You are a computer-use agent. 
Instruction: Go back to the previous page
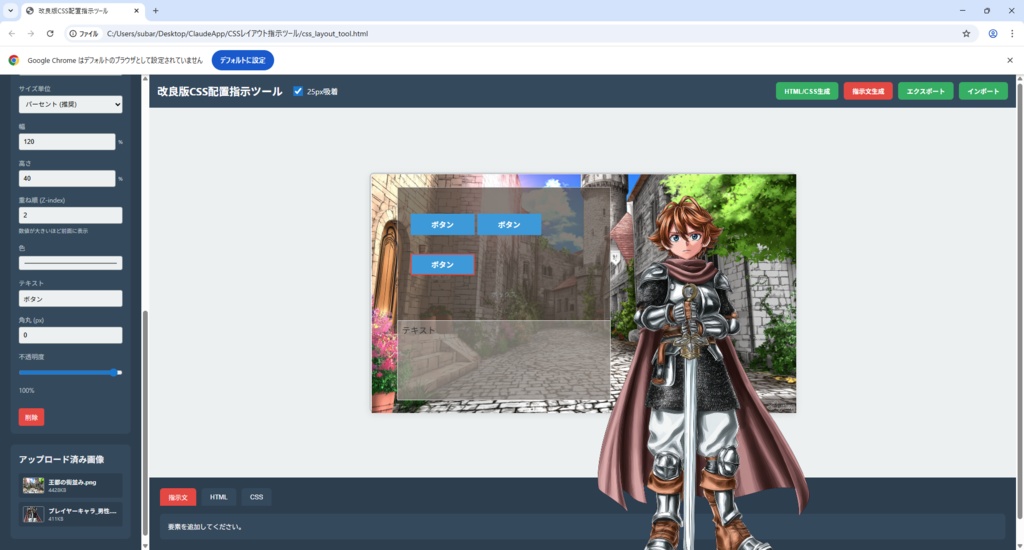[x=12, y=33]
